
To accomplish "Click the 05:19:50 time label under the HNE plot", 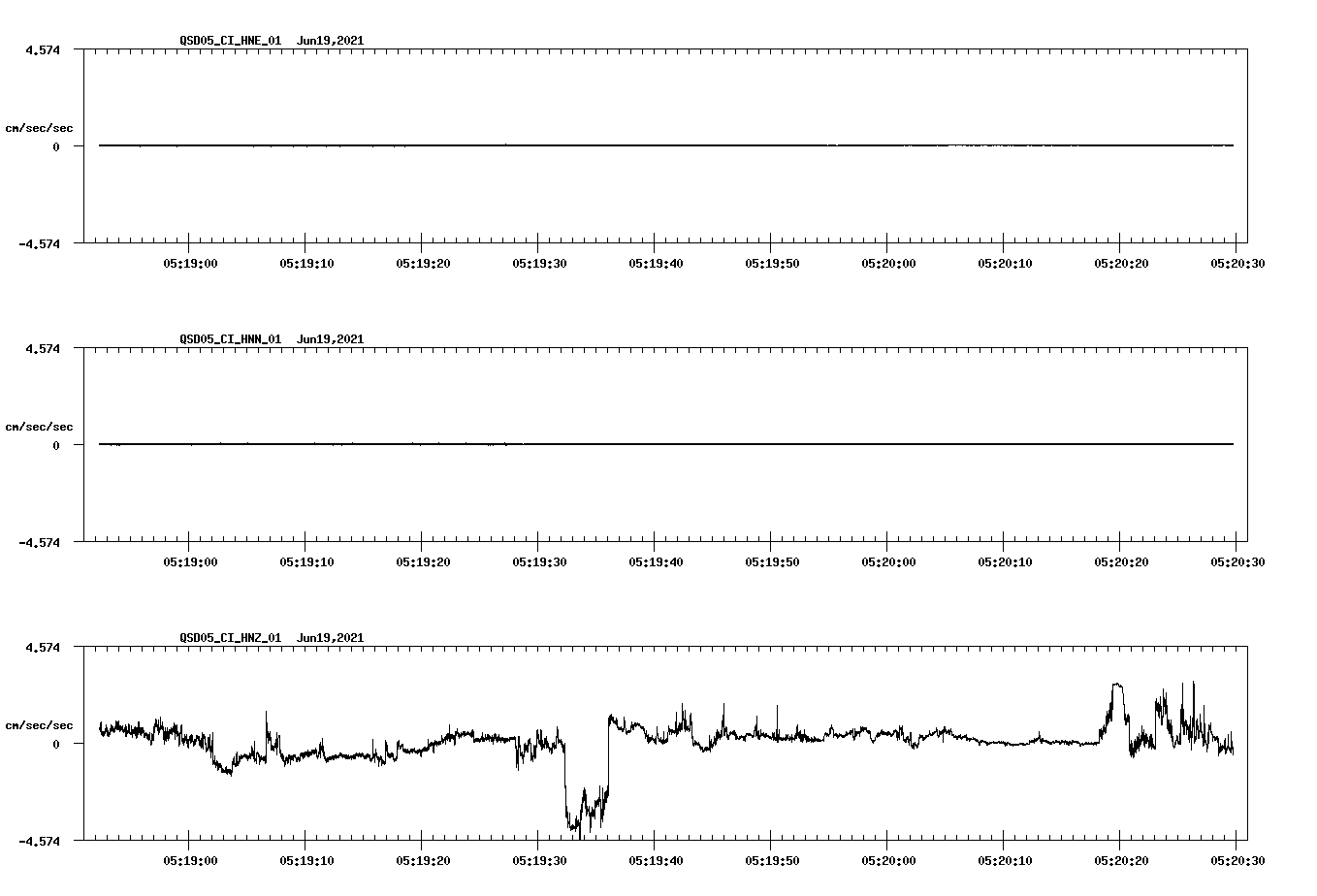I will pos(772,264).
